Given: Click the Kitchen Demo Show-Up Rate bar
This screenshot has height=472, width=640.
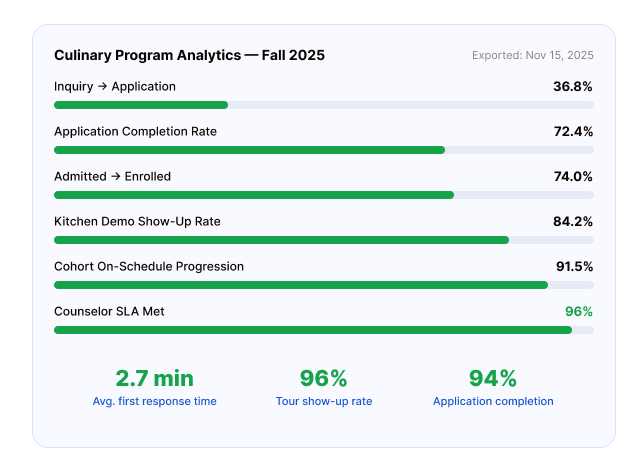Looking at the screenshot, I should pos(324,240).
